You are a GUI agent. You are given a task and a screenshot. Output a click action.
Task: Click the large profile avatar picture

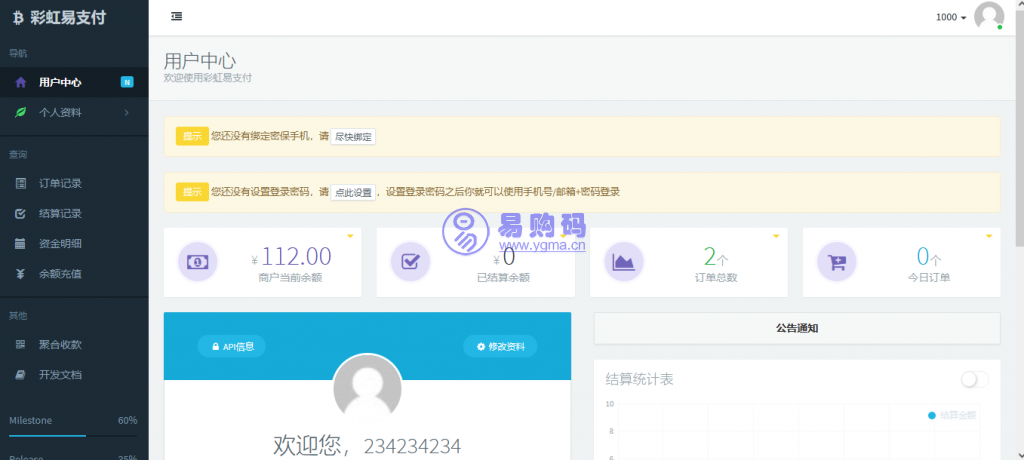pos(367,388)
